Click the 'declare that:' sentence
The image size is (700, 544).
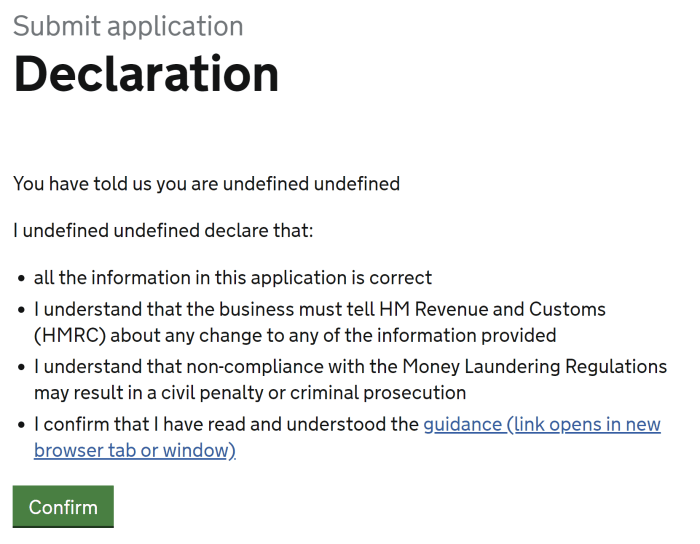(259, 231)
